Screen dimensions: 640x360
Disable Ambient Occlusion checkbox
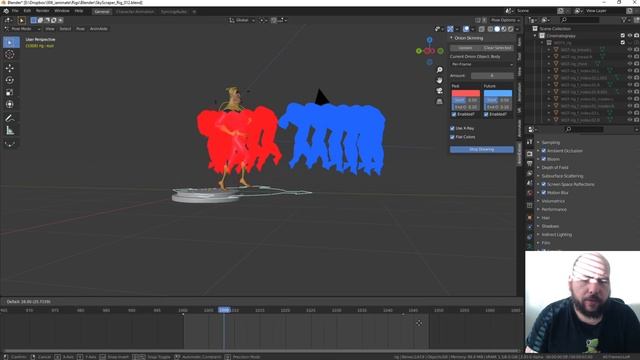pyautogui.click(x=544, y=151)
